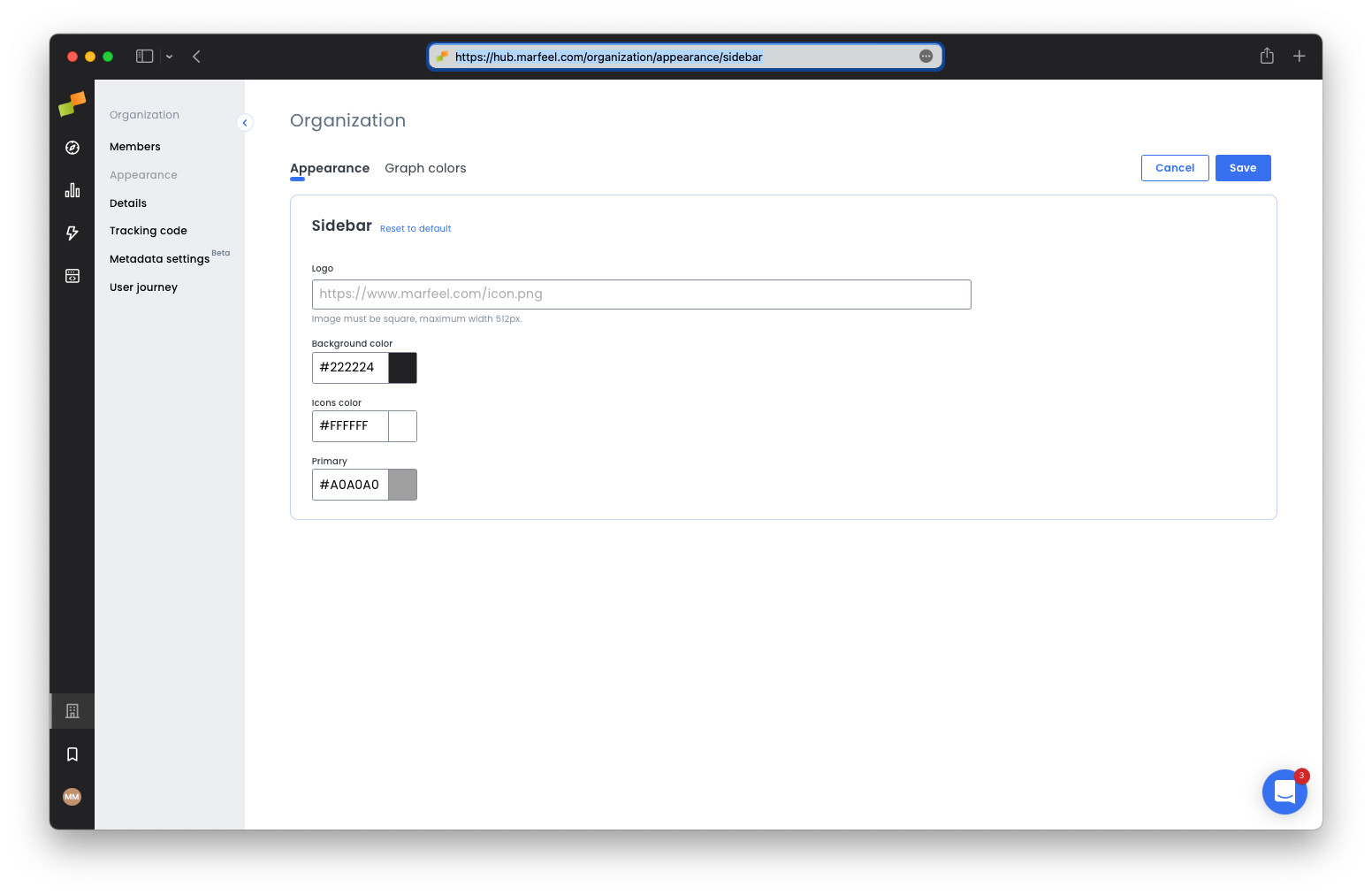
Task: Open the MM user avatar
Action: pyautogui.click(x=72, y=796)
